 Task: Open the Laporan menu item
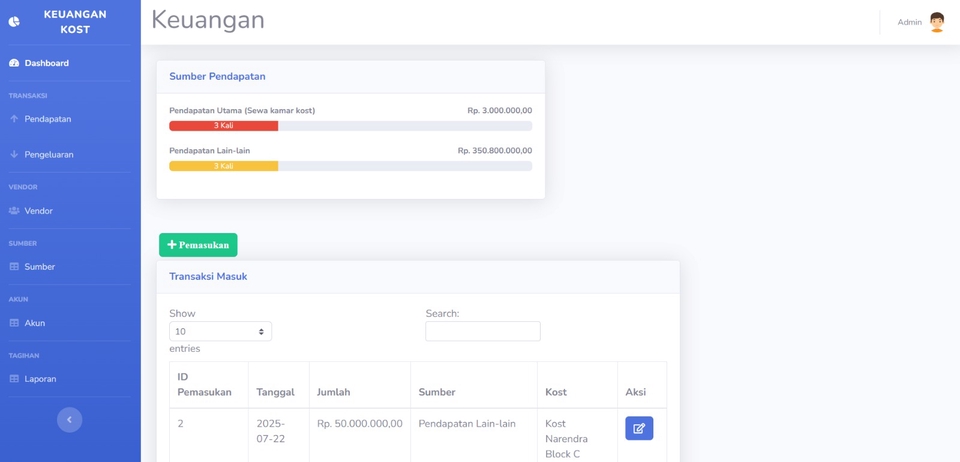click(40, 379)
